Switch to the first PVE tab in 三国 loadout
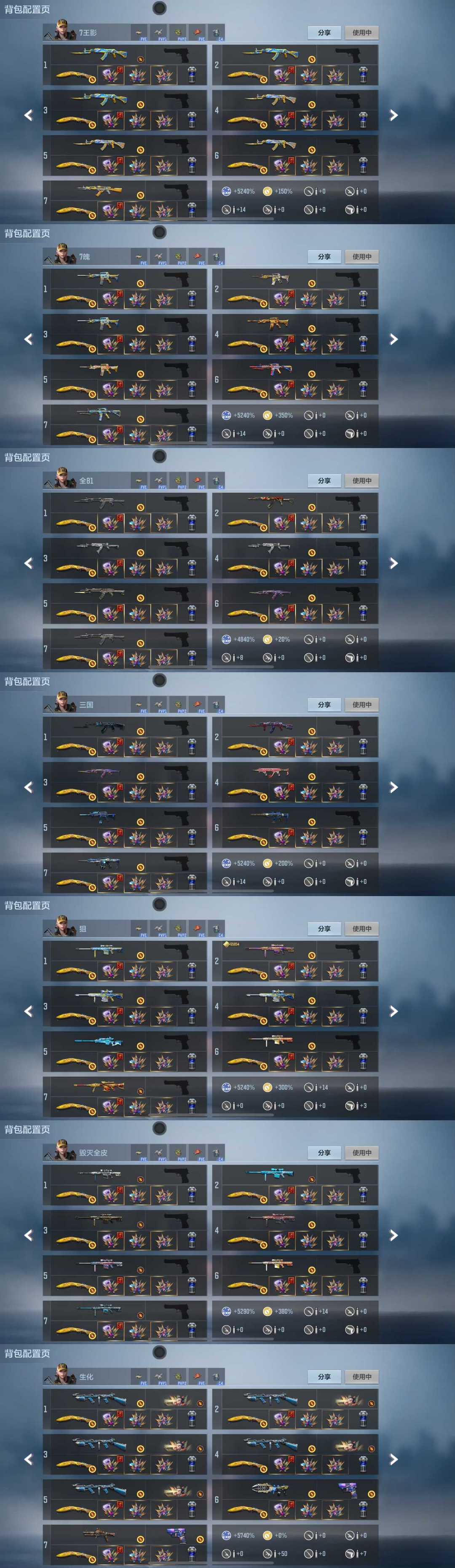Image resolution: width=455 pixels, height=1568 pixels. tap(140, 705)
